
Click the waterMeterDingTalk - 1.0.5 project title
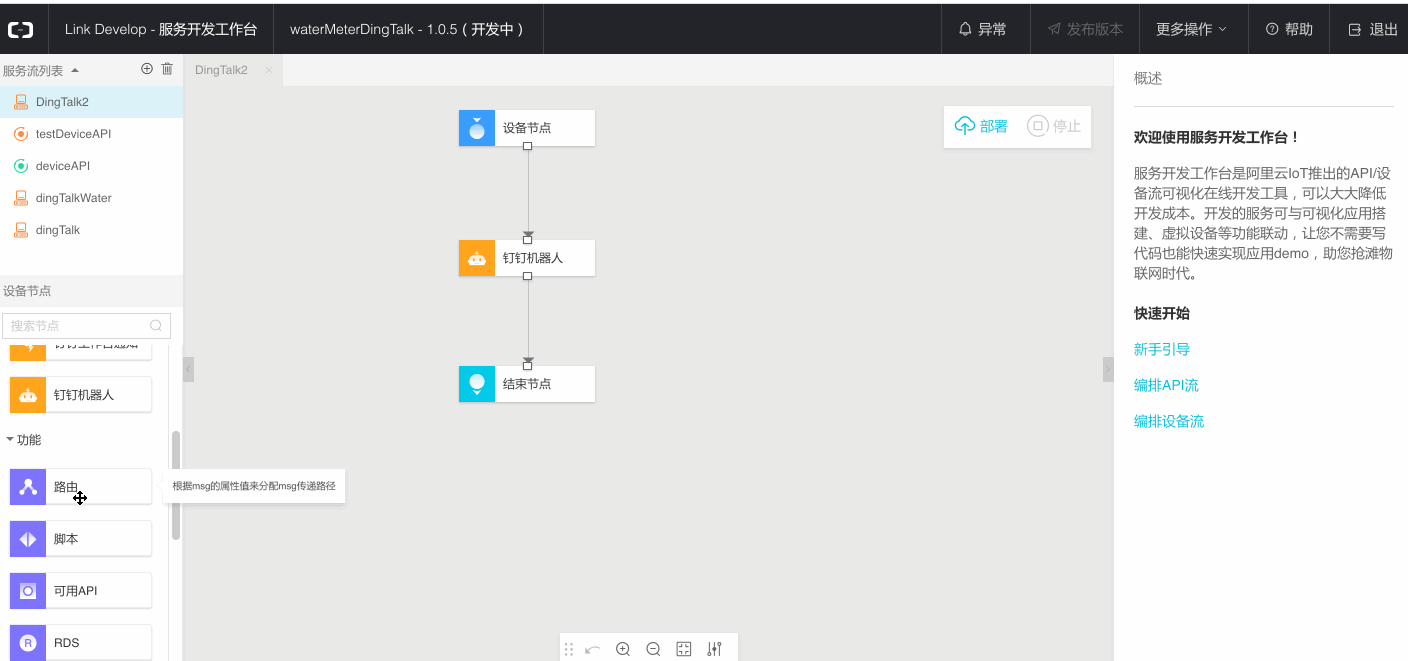tap(407, 29)
